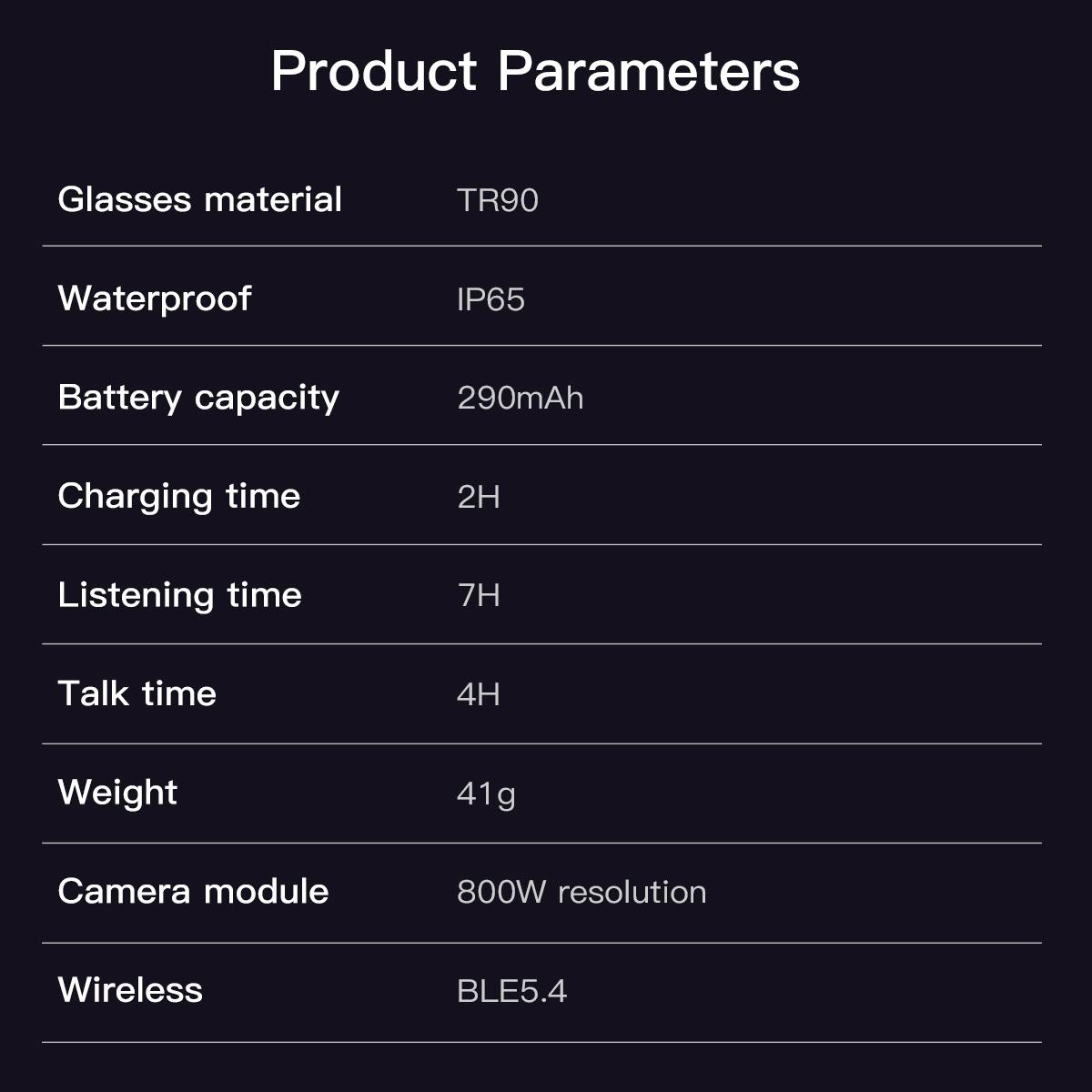Screen dimensions: 1092x1092
Task: Select the 290mAh value
Action: point(520,399)
